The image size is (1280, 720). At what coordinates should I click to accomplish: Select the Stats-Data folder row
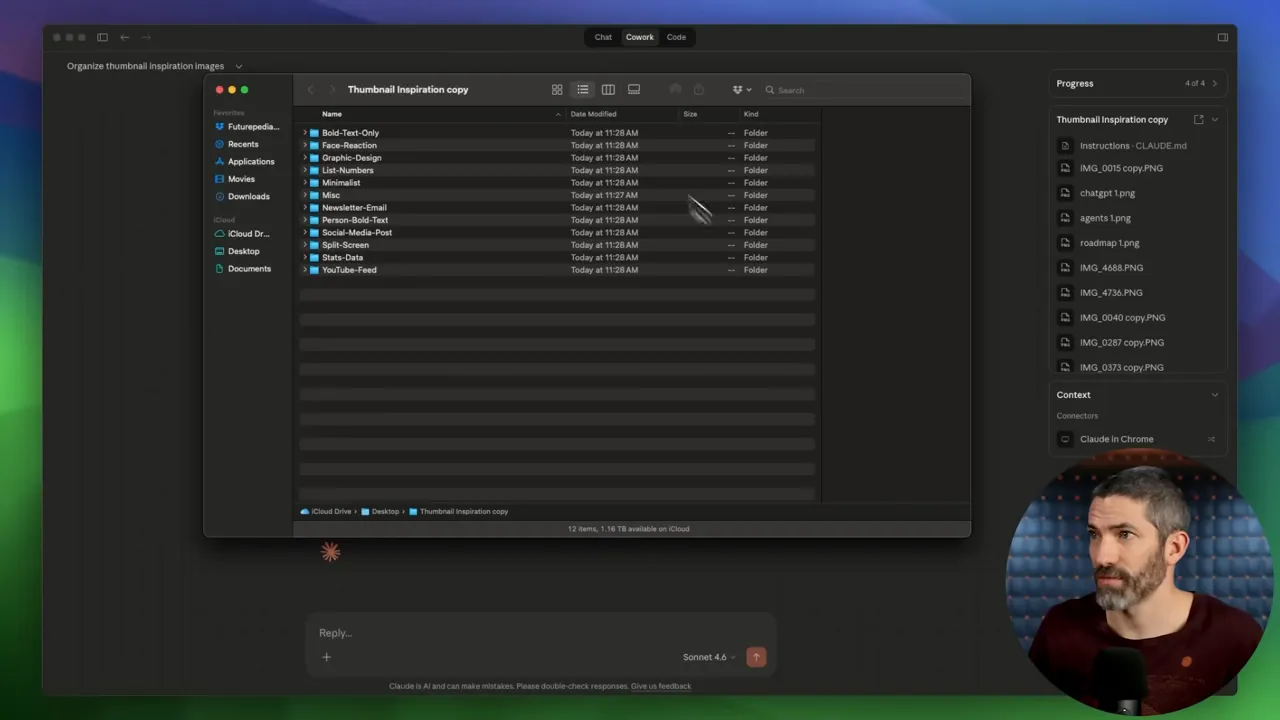point(558,257)
